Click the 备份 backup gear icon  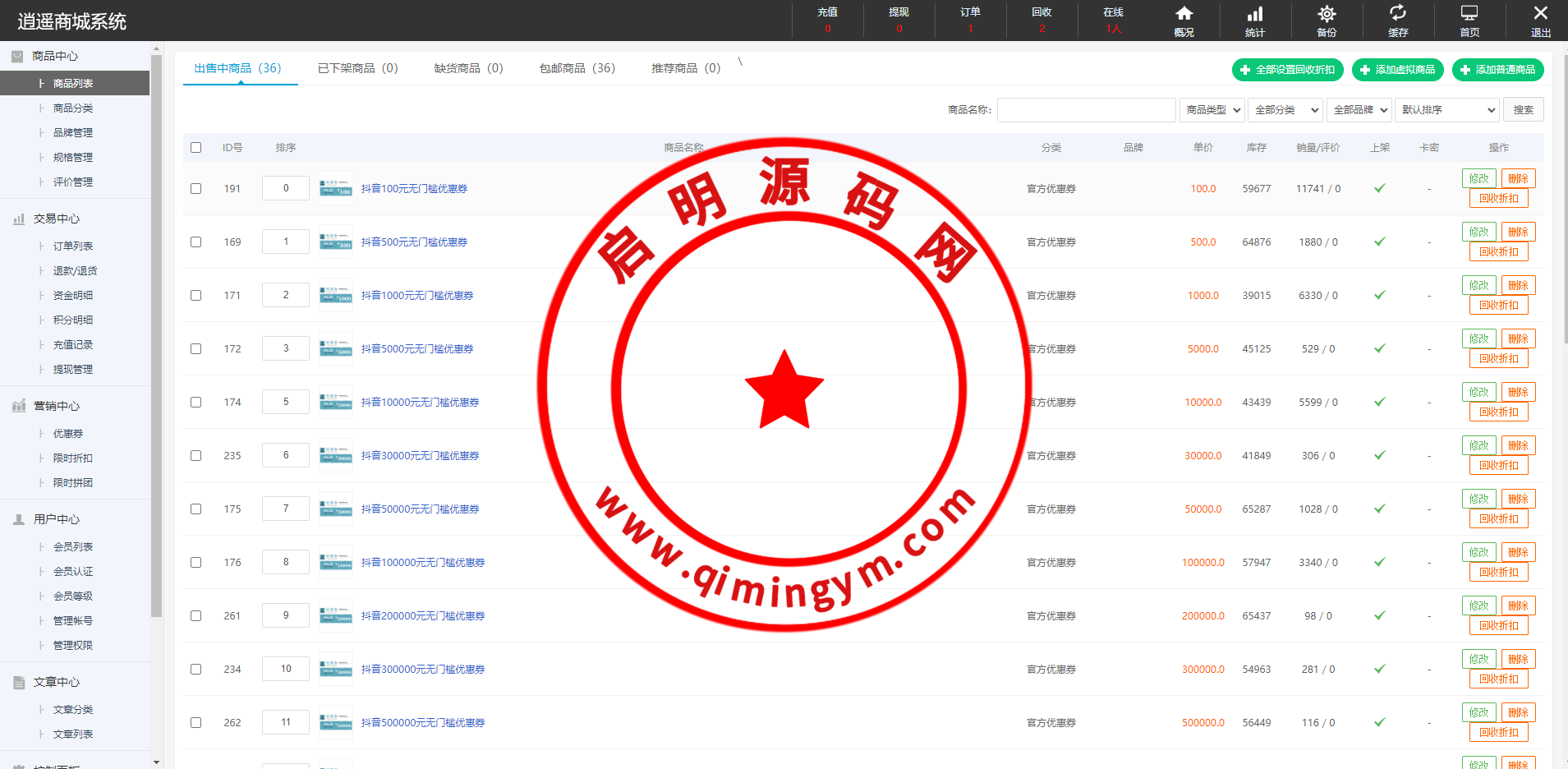coord(1327,14)
